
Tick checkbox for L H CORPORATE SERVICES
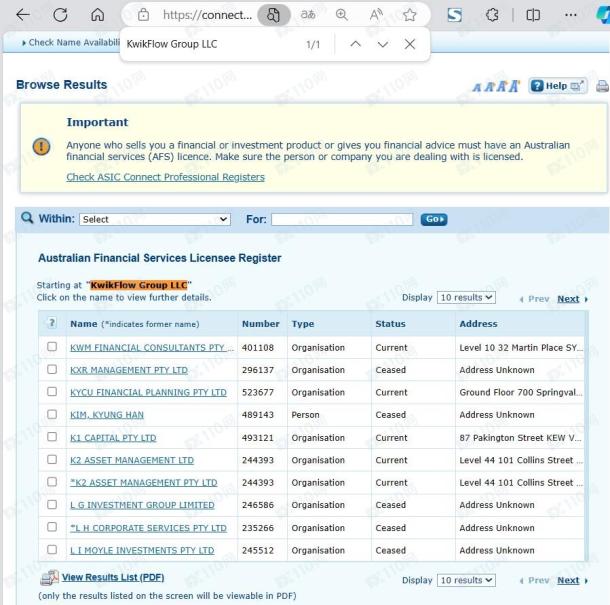point(52,527)
